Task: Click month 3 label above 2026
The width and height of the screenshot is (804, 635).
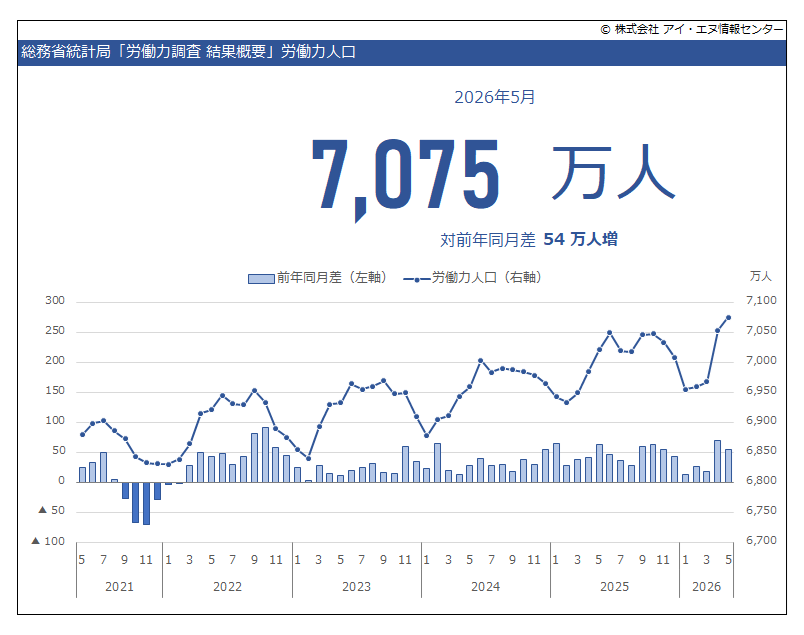Action: pos(707,560)
